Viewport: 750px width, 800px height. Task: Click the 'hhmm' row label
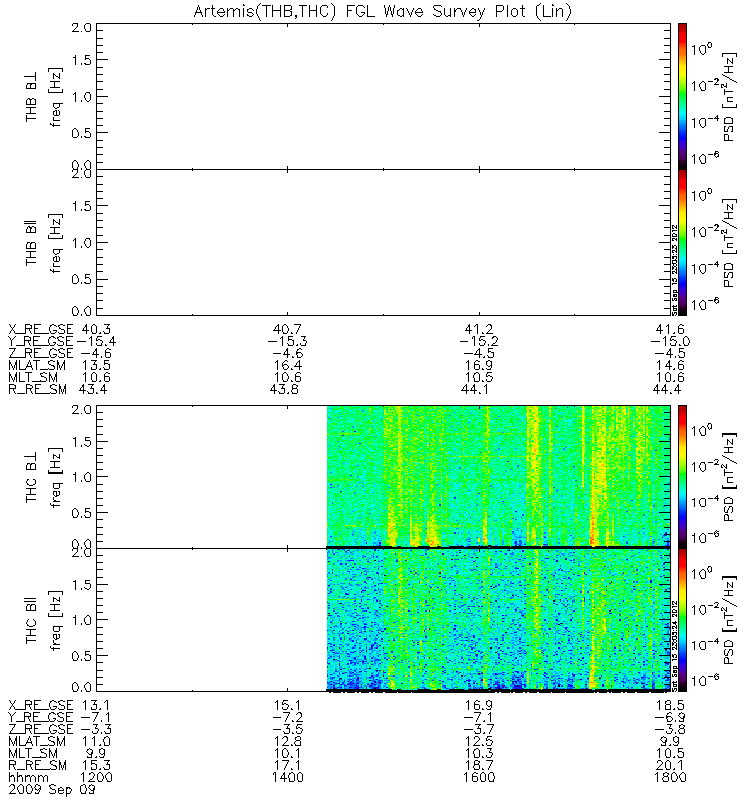29,777
